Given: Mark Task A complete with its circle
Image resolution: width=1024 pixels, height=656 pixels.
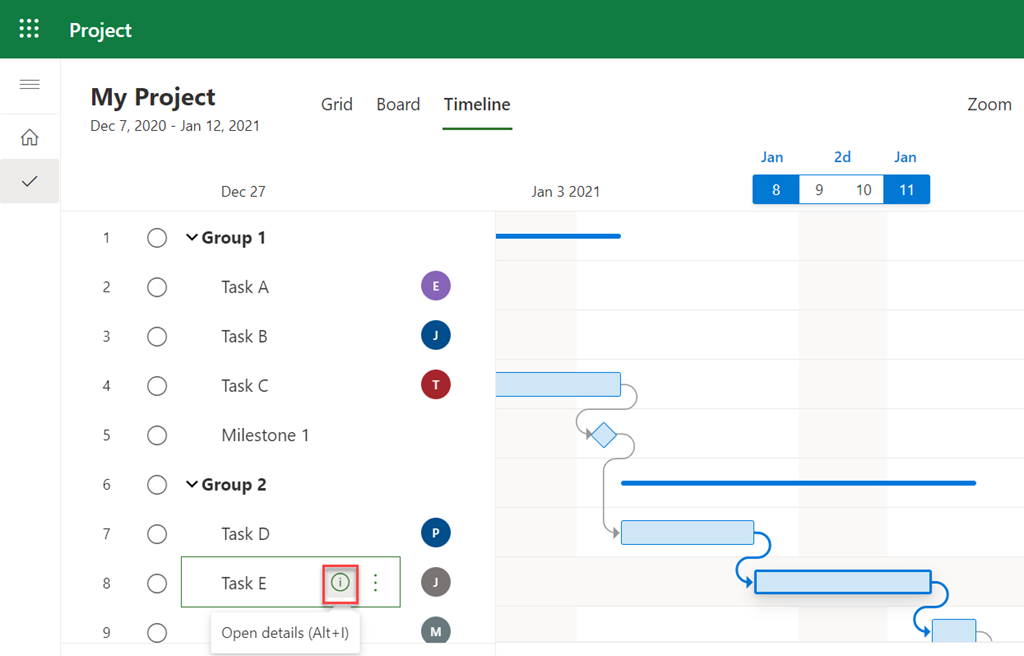Looking at the screenshot, I should pos(157,287).
